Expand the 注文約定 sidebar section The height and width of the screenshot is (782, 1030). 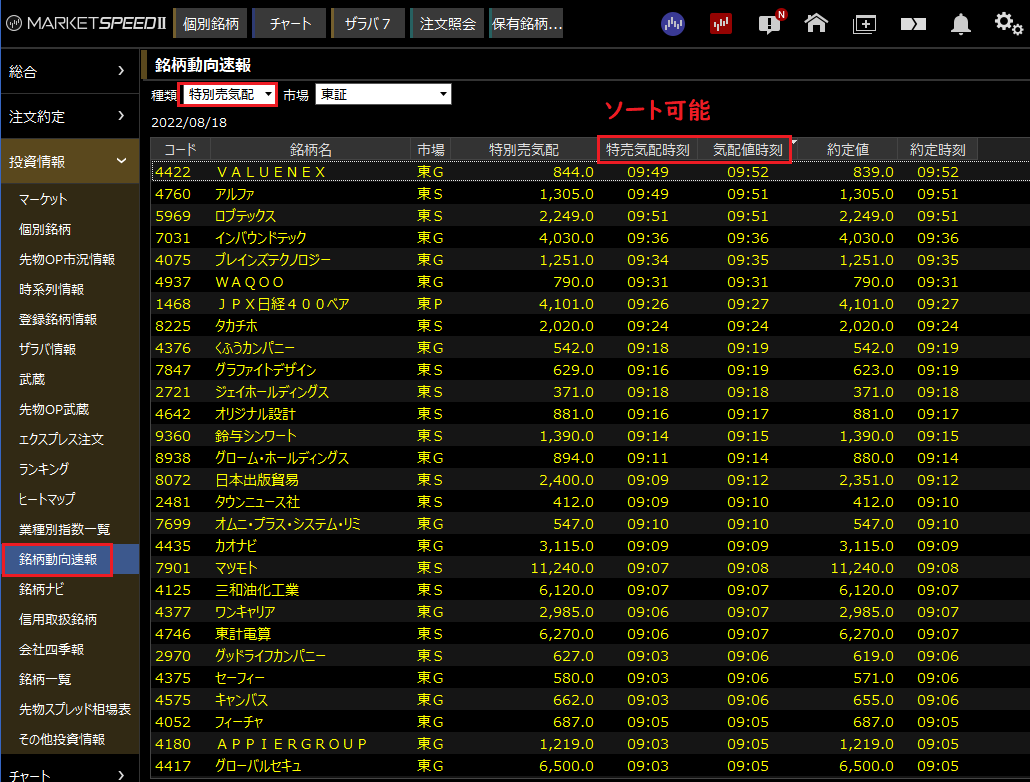click(70, 116)
